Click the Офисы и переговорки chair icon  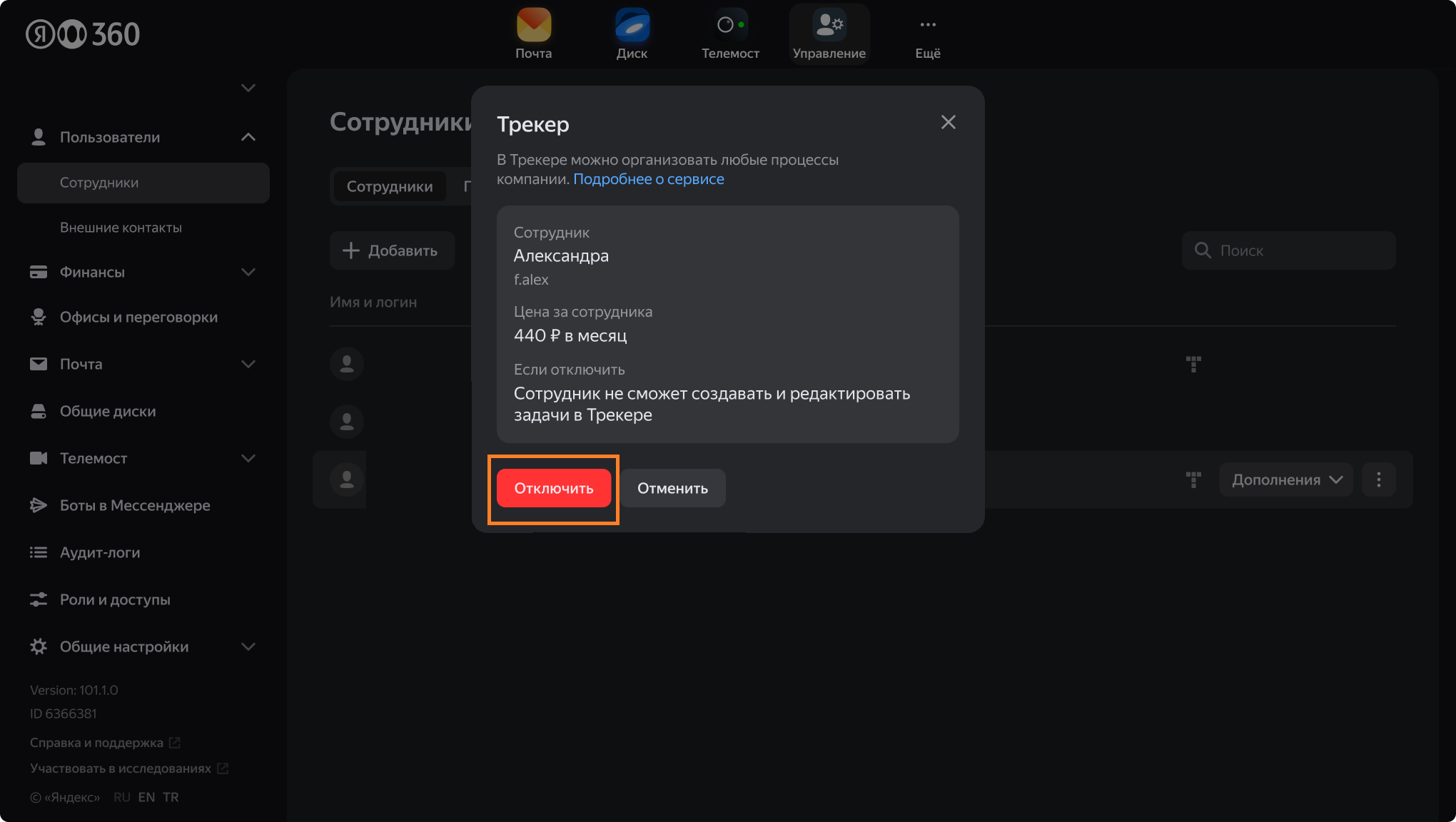39,317
